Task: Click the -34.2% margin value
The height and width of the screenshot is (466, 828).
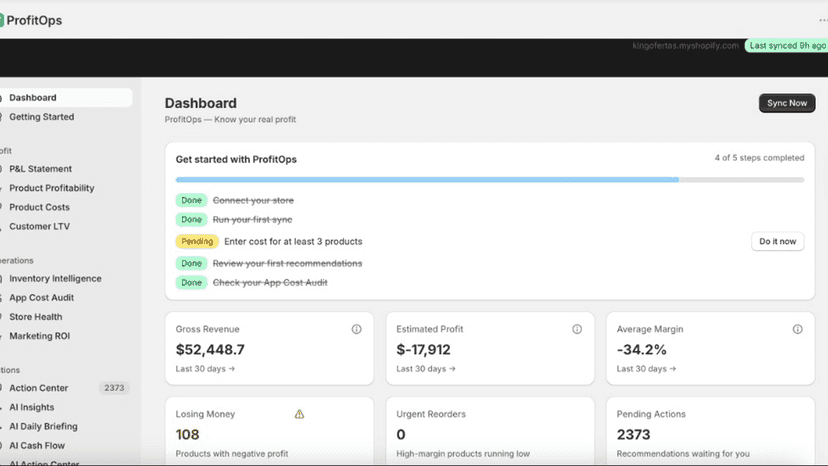Action: click(641, 350)
